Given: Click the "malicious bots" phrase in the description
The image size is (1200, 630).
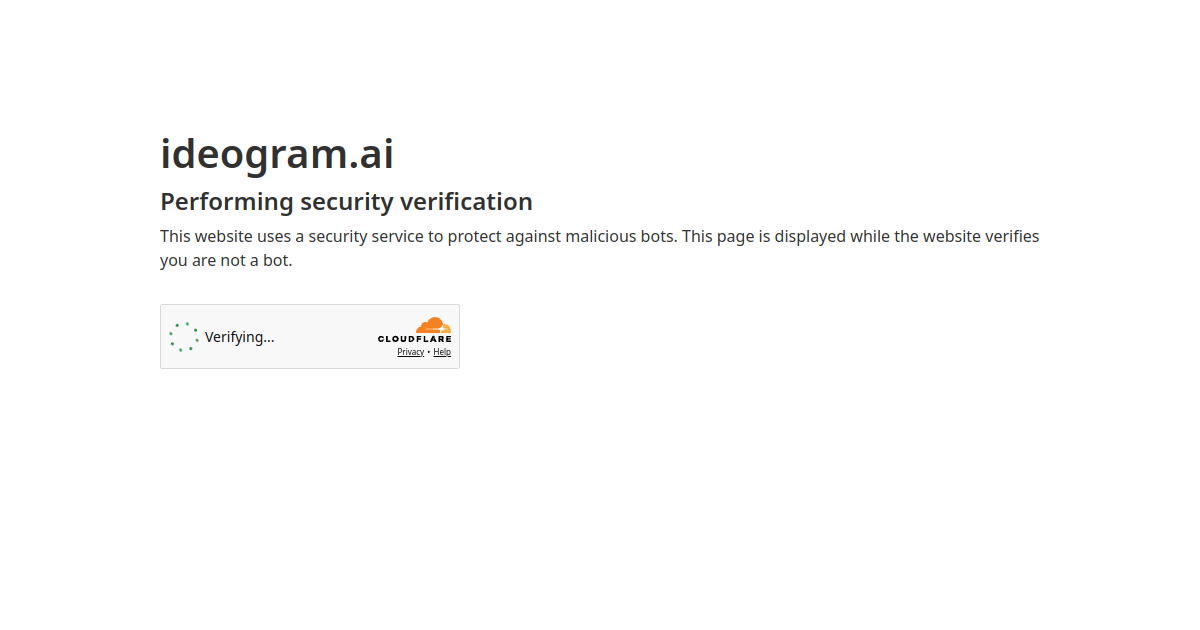Looking at the screenshot, I should click(620, 237).
